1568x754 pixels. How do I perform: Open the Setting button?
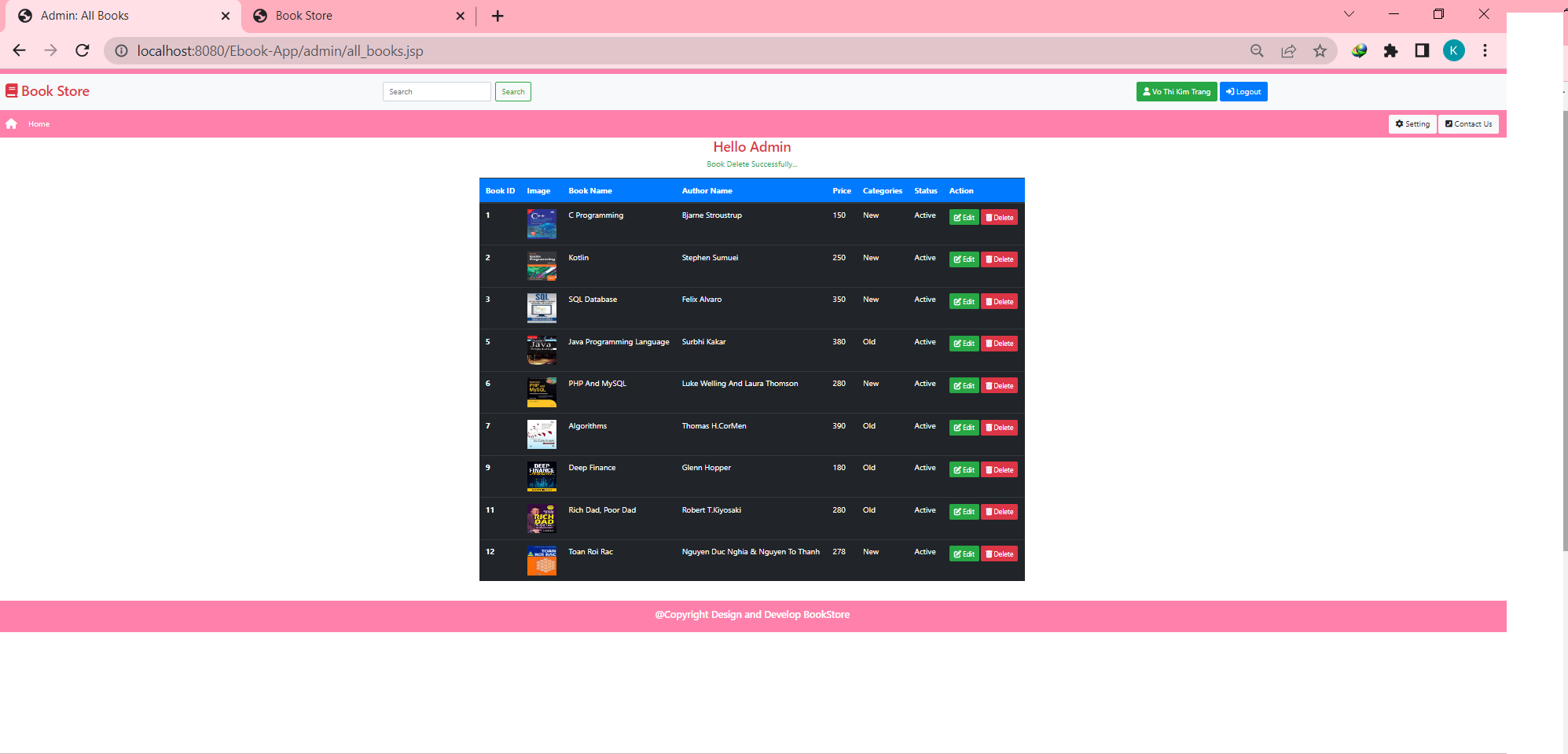click(1412, 124)
